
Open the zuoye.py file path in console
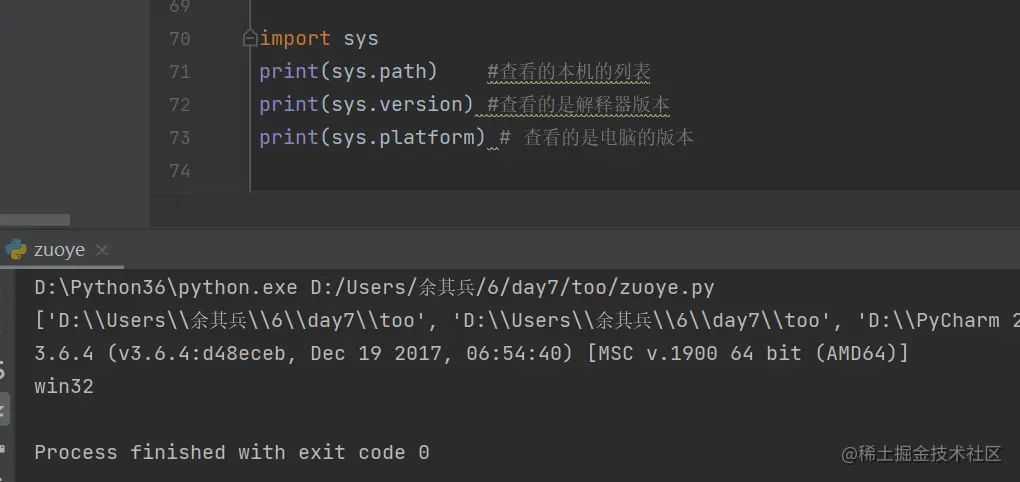point(512,288)
